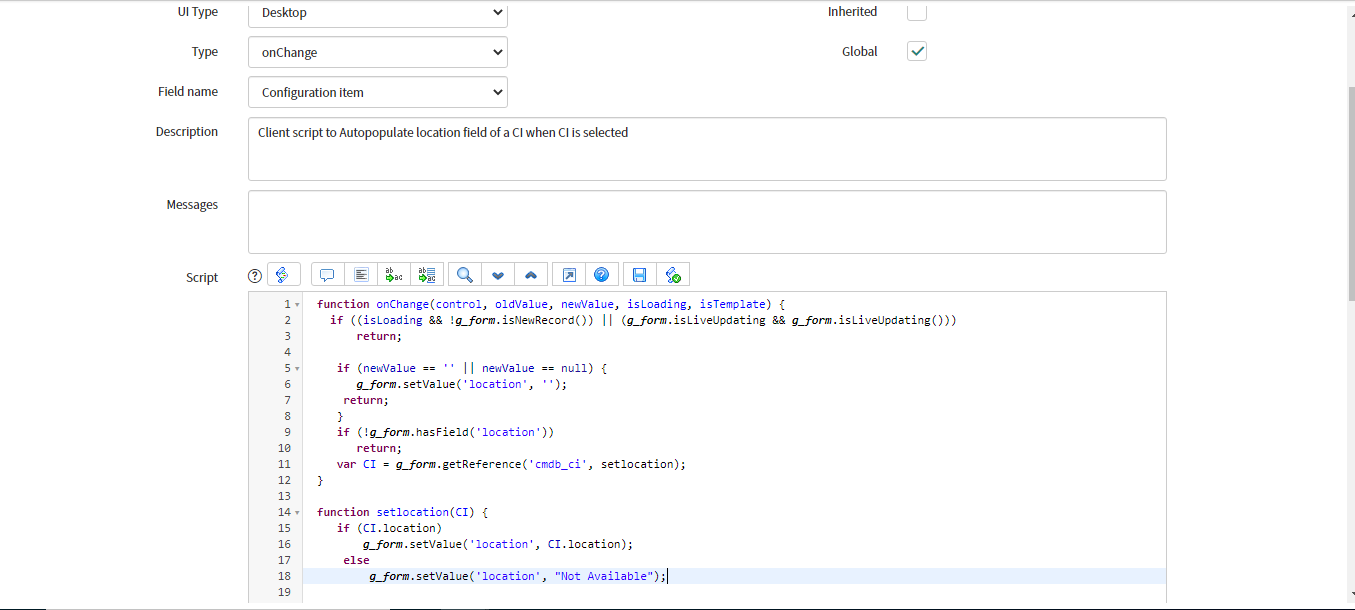Open editor help blue question icon
The height and width of the screenshot is (610, 1355).
[x=601, y=275]
